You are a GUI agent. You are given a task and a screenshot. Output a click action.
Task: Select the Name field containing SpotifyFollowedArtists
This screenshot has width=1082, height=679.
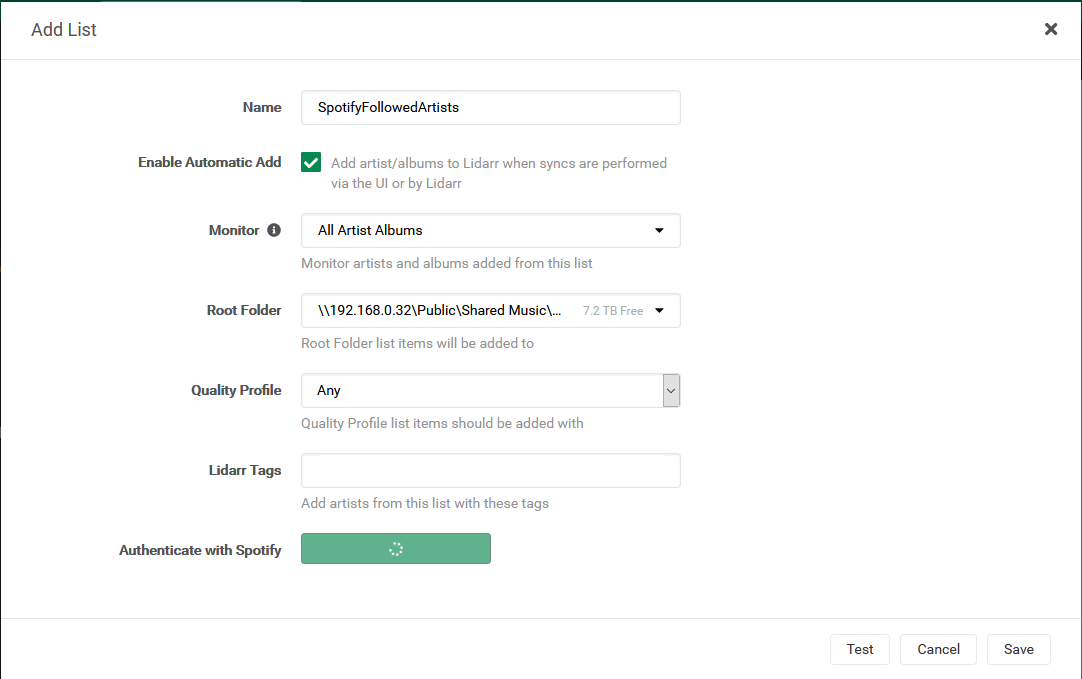pyautogui.click(x=490, y=107)
